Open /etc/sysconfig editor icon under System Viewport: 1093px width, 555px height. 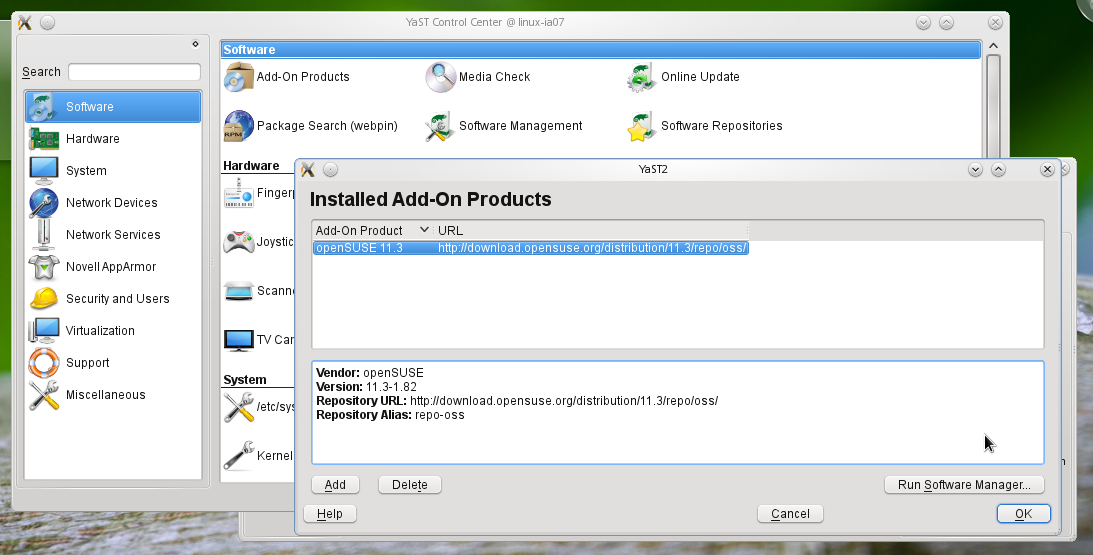click(x=238, y=406)
